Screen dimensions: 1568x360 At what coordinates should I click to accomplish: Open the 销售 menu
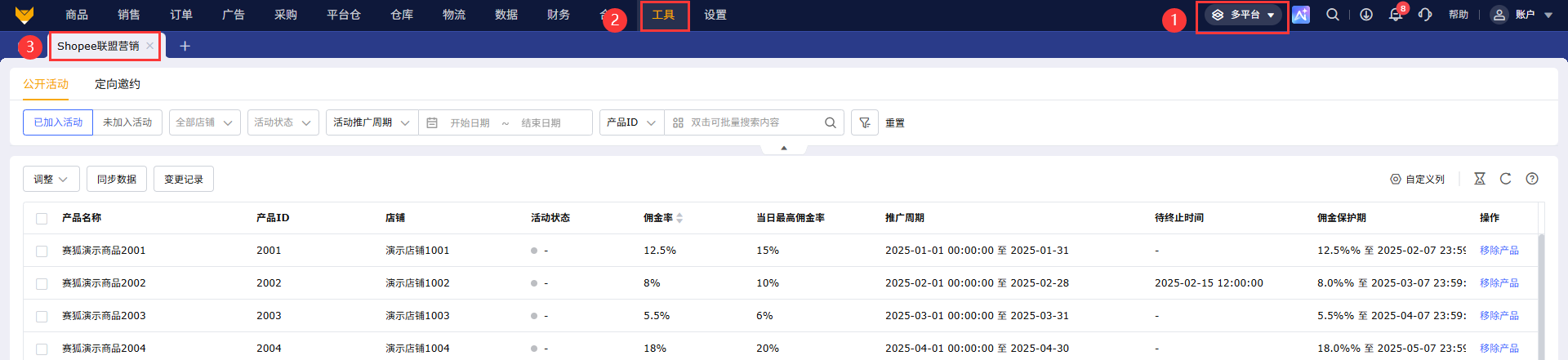point(129,15)
